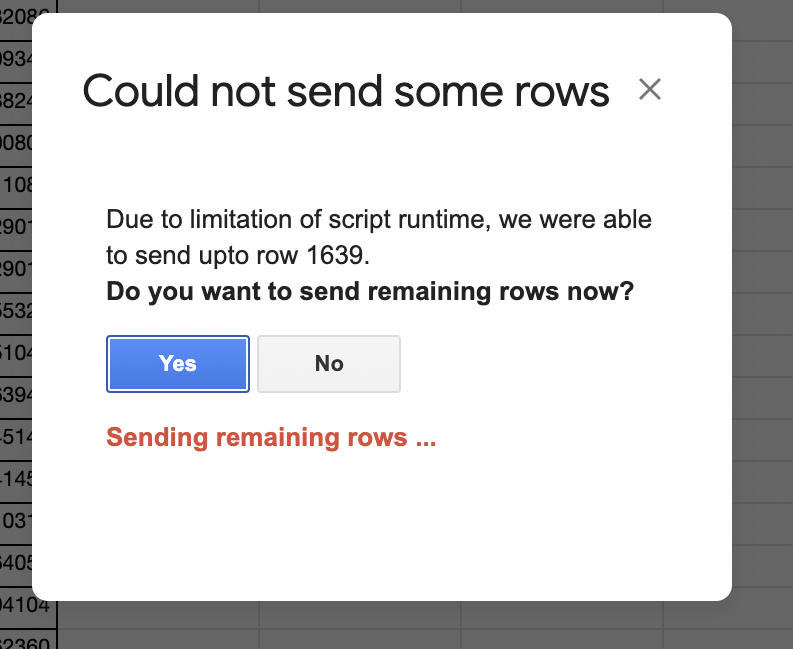Click the bold 'Do you want to send' question
The width and height of the screenshot is (793, 649).
tap(370, 292)
